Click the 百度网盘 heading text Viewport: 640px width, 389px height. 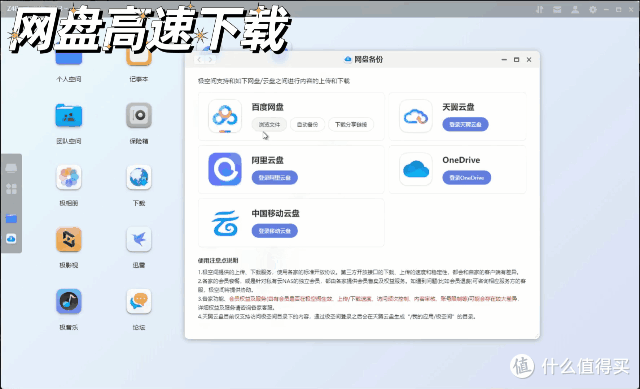coord(267,107)
